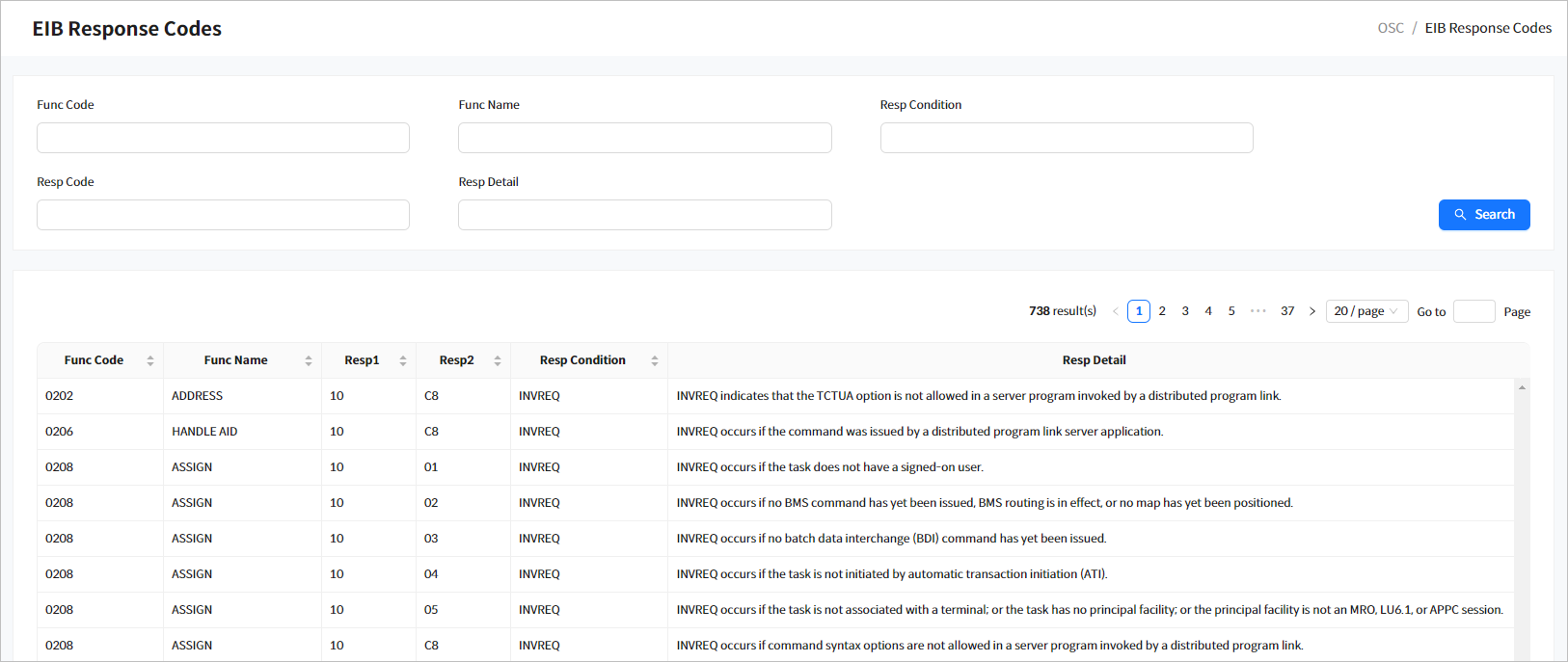
Task: Click the table scrollbar up arrow
Action: pyautogui.click(x=1522, y=387)
